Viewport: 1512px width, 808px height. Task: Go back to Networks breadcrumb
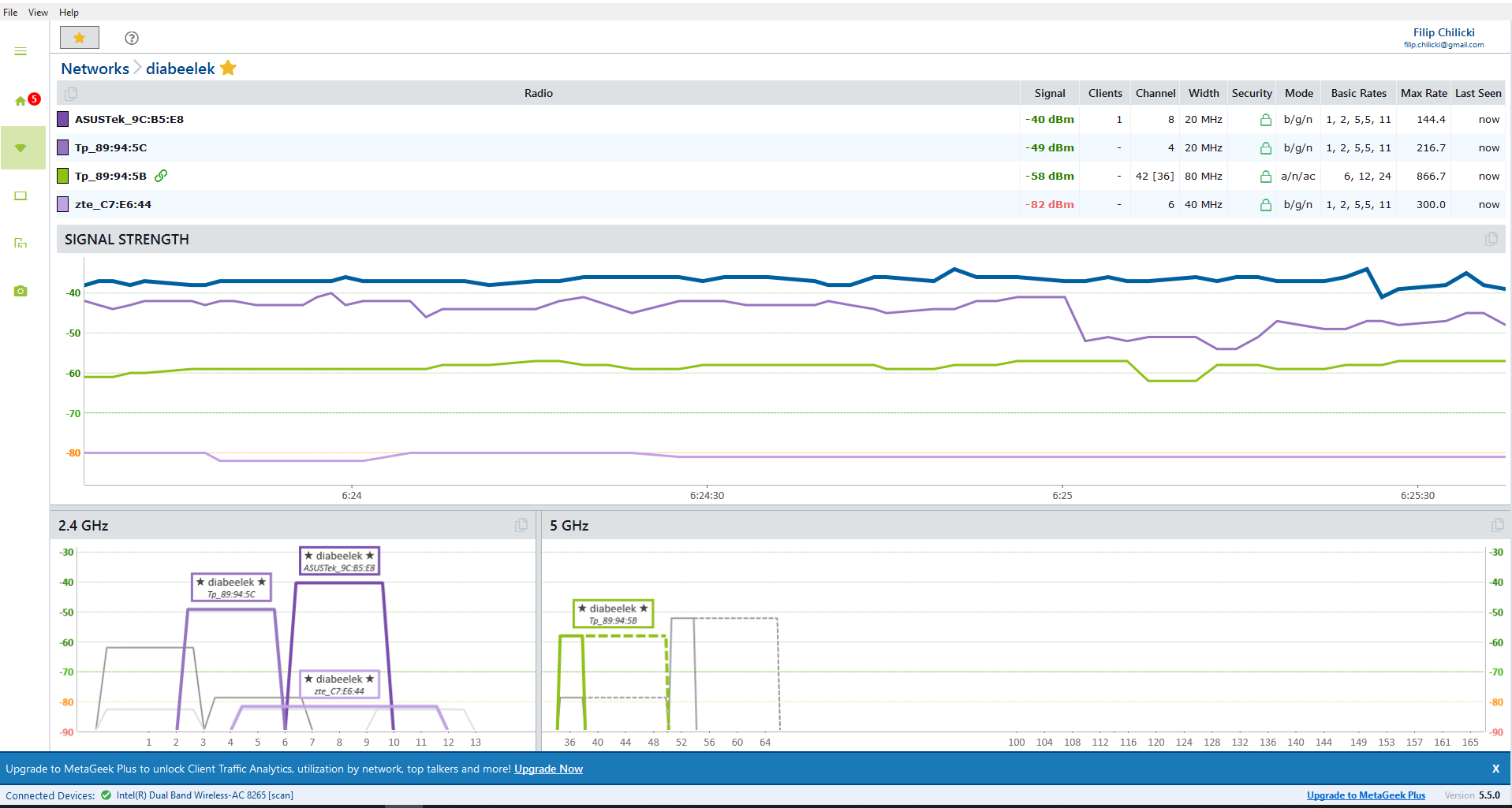coord(95,69)
